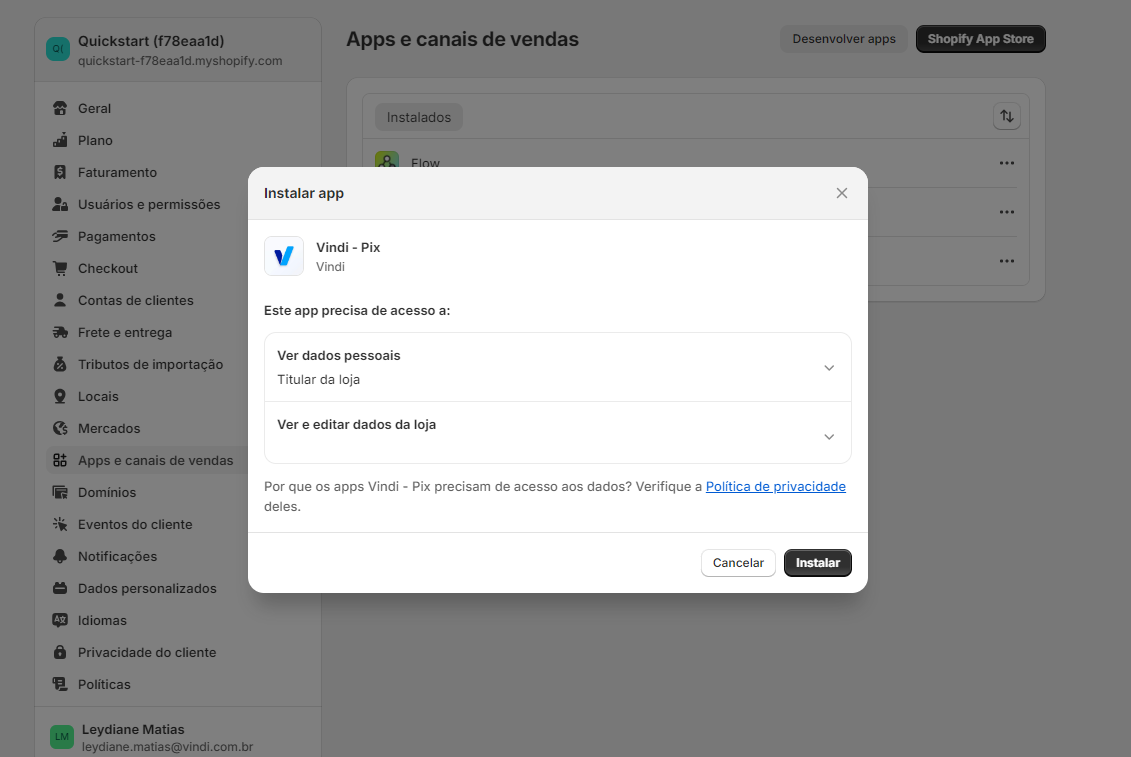Click the Frete e entrega truck icon

[x=60, y=332]
